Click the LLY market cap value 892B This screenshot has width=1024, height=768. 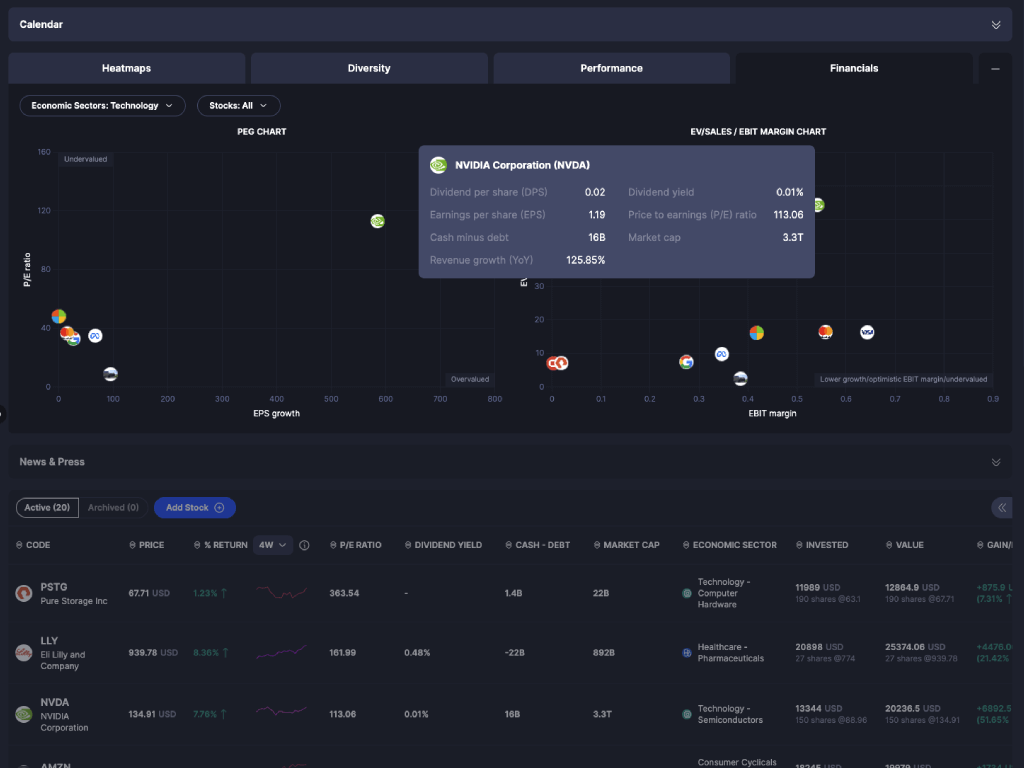[x=603, y=652]
